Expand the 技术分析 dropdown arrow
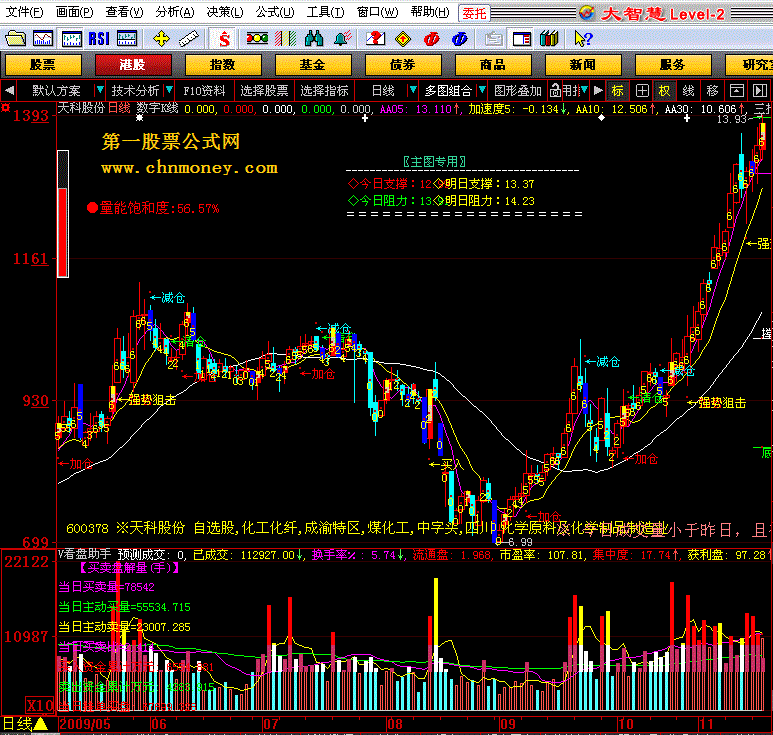This screenshot has width=773, height=735. click(169, 90)
